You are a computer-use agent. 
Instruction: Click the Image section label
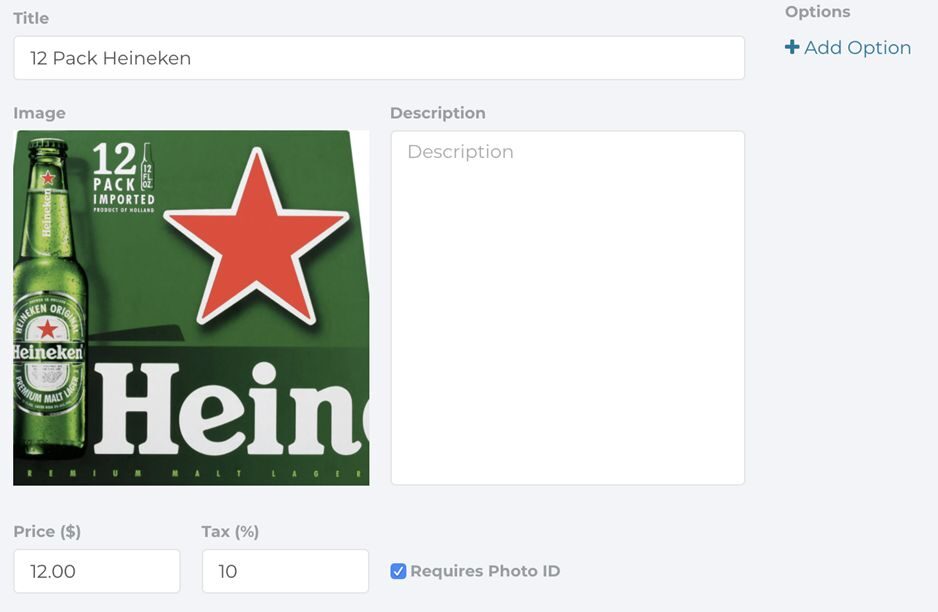[x=40, y=112]
